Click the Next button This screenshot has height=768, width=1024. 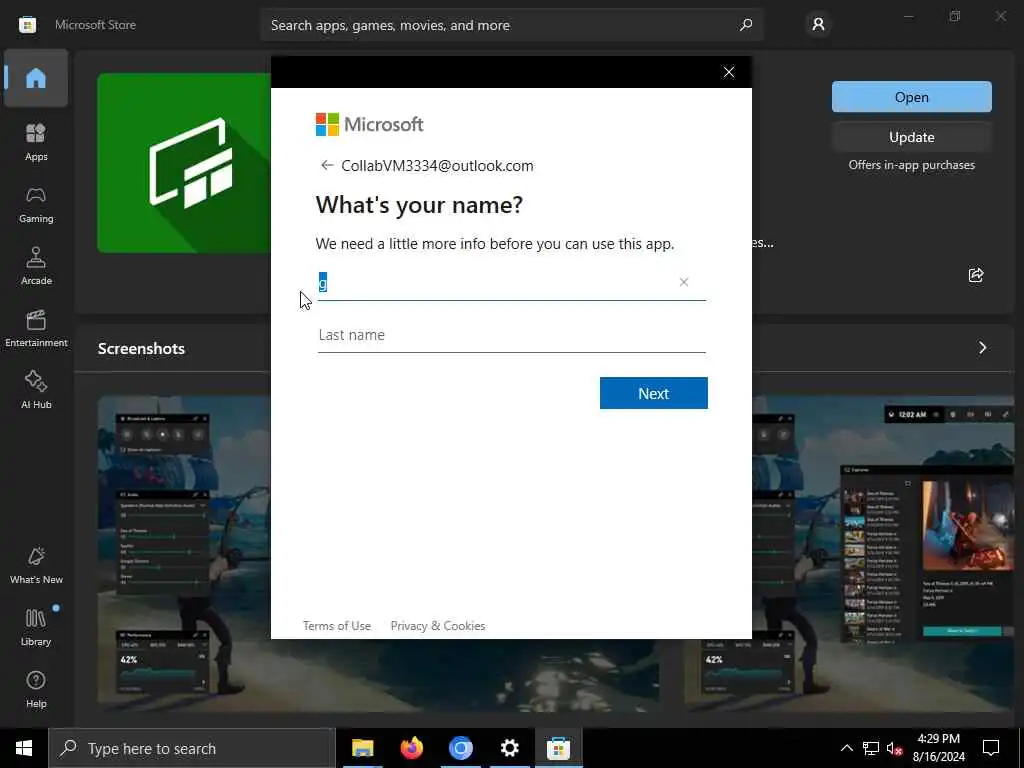point(654,393)
